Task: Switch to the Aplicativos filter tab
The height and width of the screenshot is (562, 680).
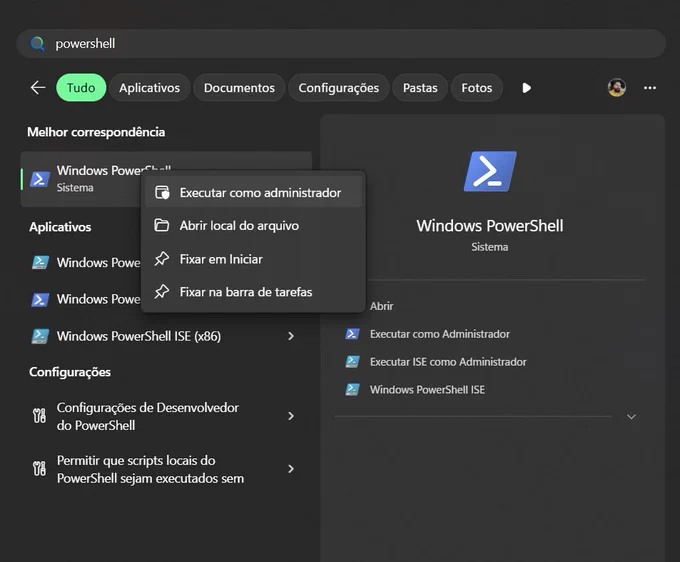Action: point(150,88)
